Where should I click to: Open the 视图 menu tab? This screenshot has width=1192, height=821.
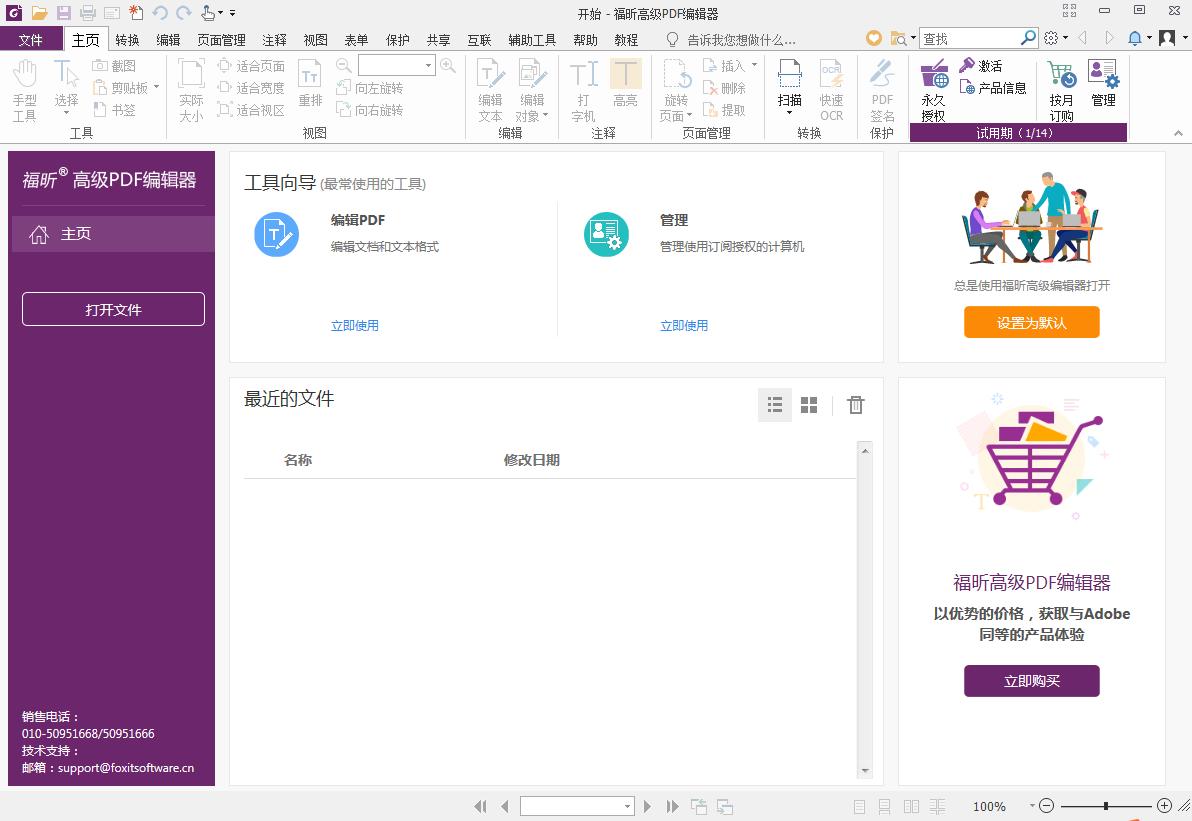pos(315,40)
